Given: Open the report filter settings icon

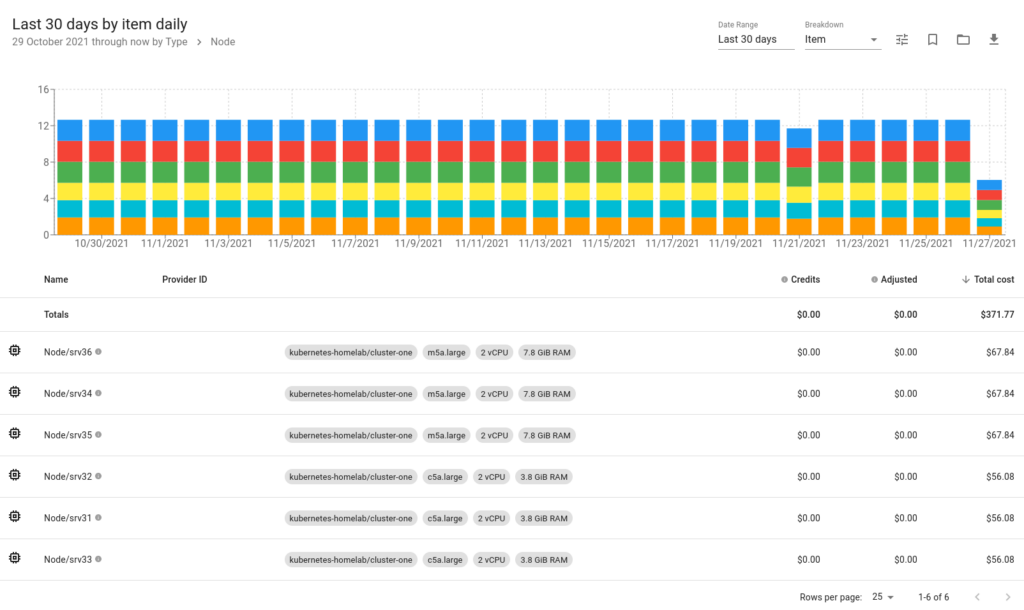Looking at the screenshot, I should tap(901, 40).
